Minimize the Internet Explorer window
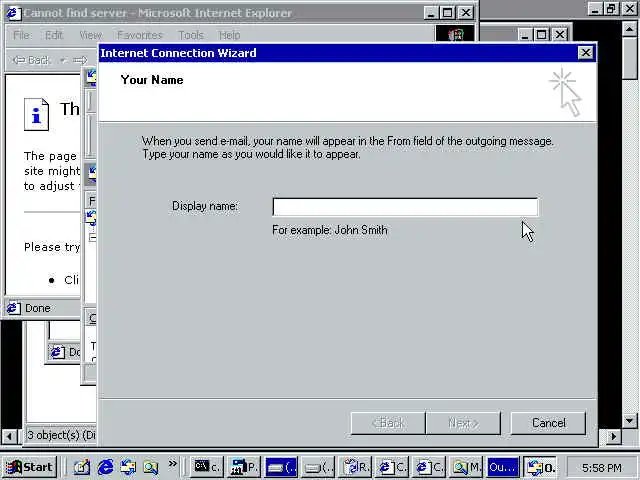The image size is (640, 480). tap(431, 13)
